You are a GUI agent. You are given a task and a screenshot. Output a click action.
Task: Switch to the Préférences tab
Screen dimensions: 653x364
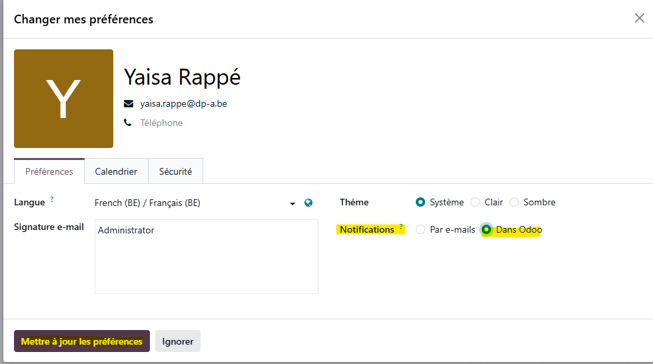coord(49,171)
